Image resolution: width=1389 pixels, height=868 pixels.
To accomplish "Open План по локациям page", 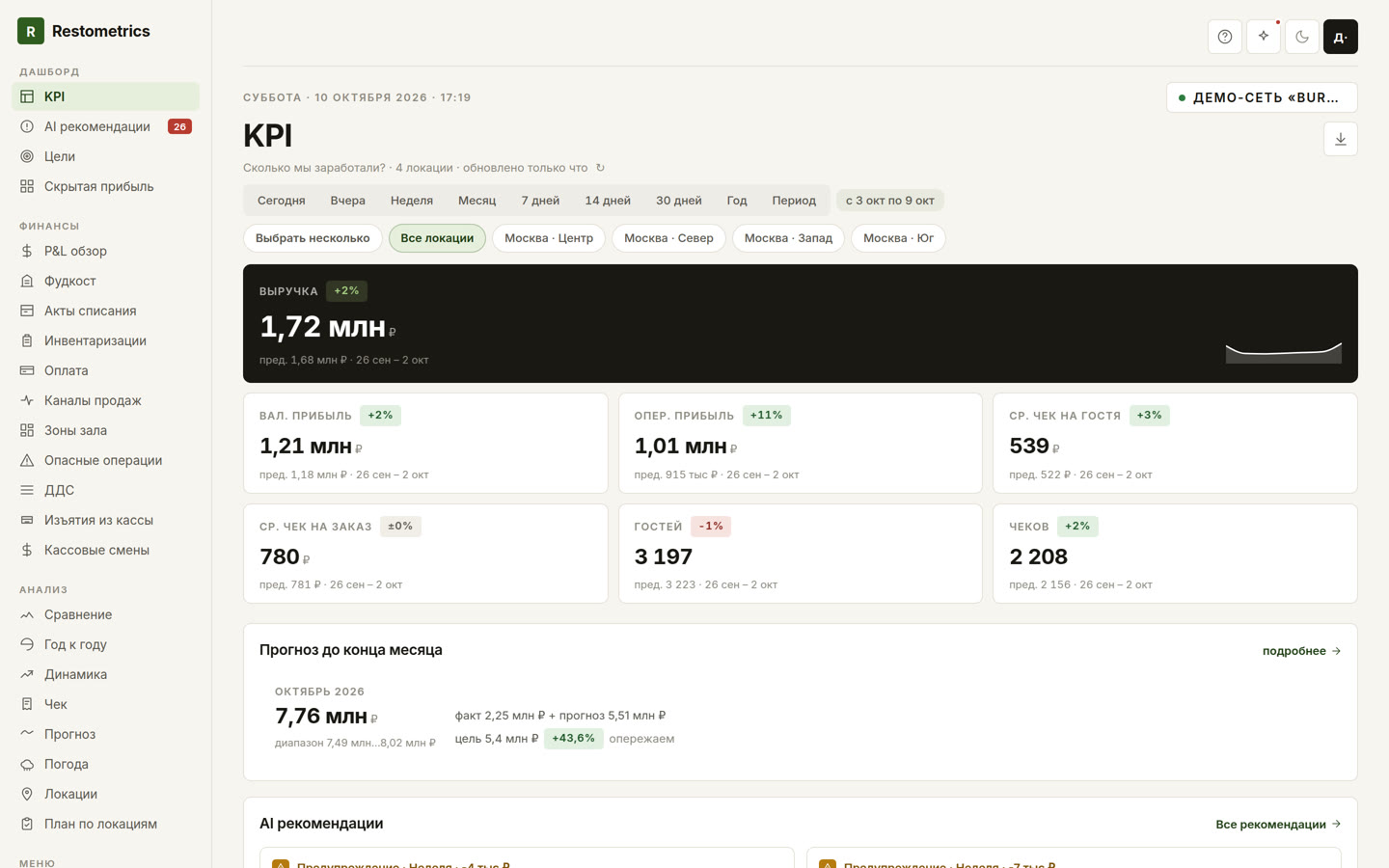I will pyautogui.click(x=105, y=824).
